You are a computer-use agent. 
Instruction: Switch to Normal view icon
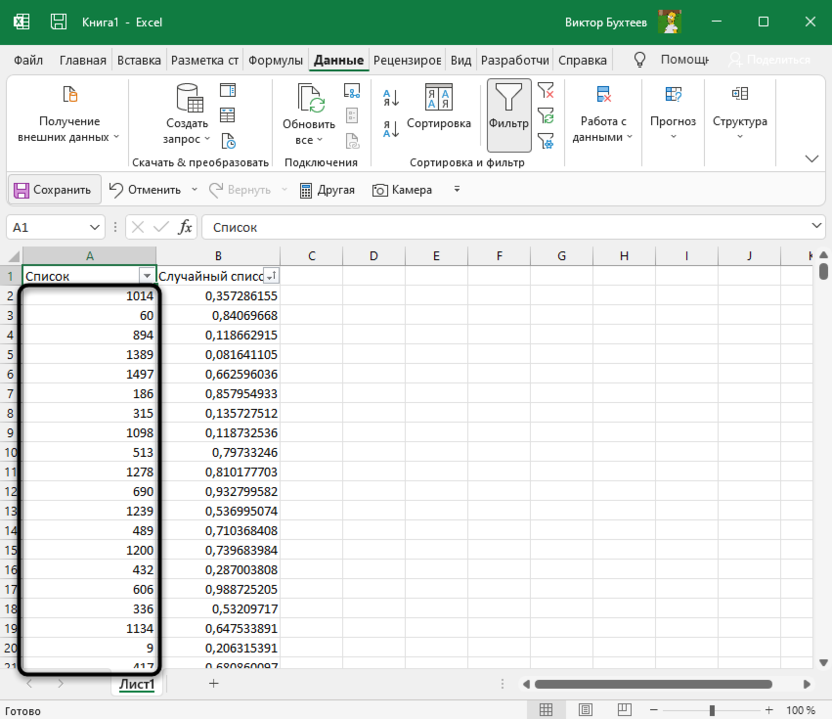pyautogui.click(x=546, y=709)
